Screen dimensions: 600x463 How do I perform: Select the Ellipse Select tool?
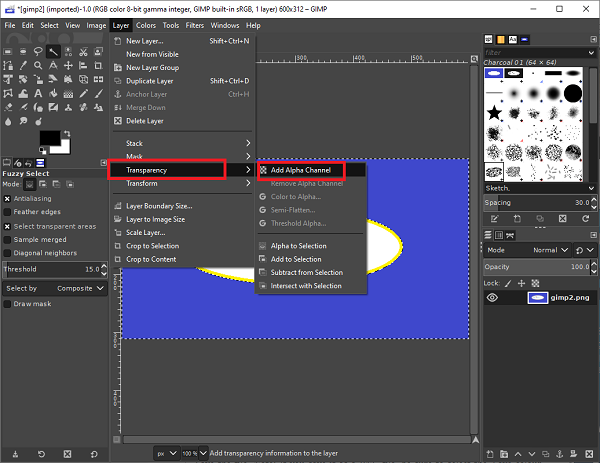click(x=23, y=51)
